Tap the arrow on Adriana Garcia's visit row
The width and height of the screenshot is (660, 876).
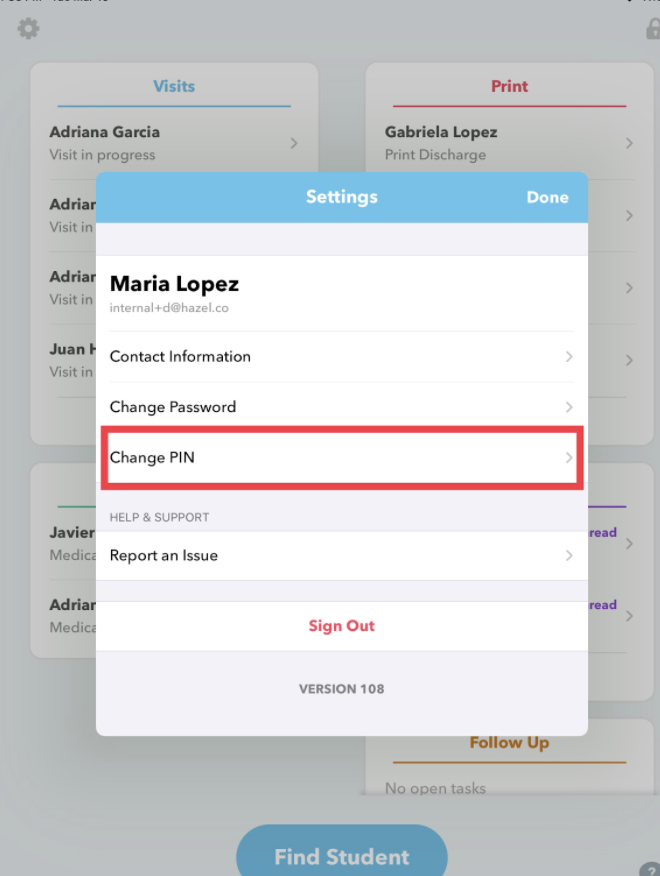[294, 143]
